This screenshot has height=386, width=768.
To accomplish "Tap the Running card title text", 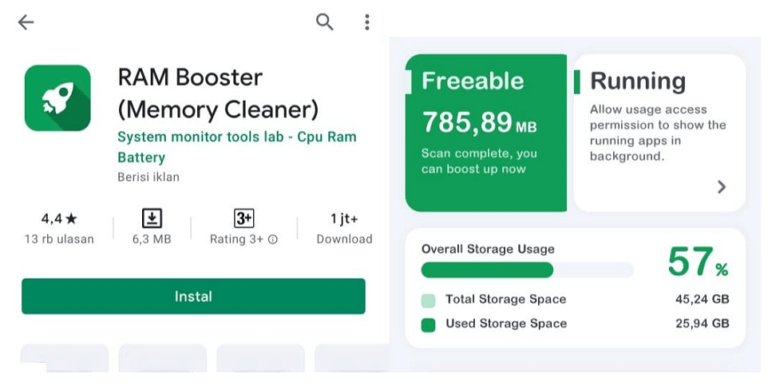I will [x=638, y=81].
